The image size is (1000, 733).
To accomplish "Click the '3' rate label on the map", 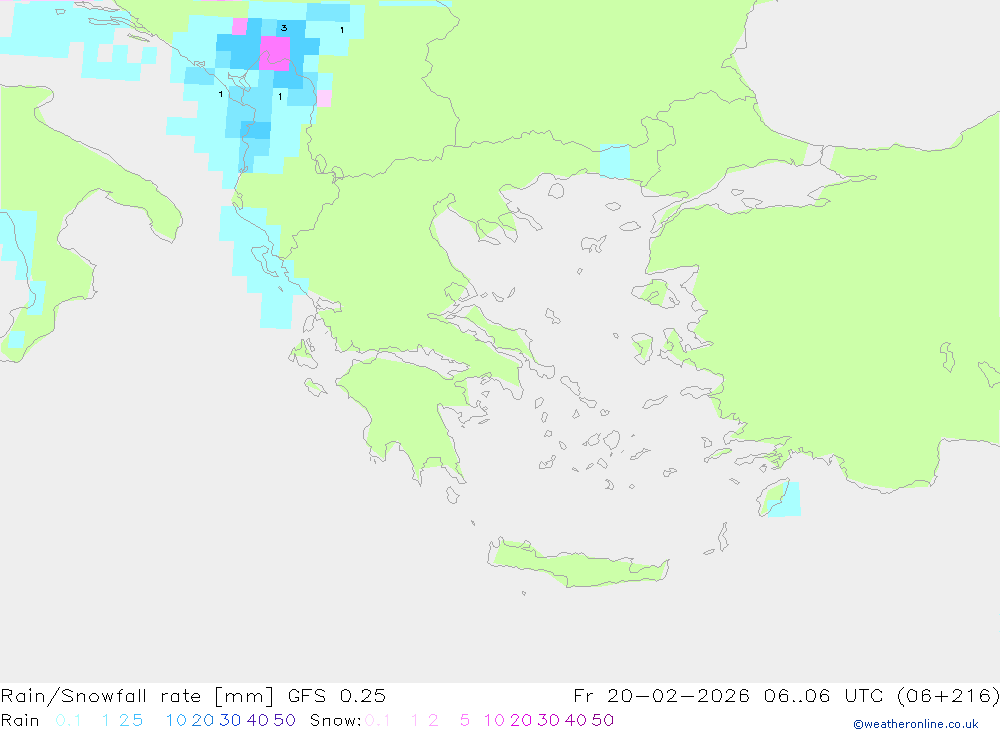I will [x=284, y=28].
